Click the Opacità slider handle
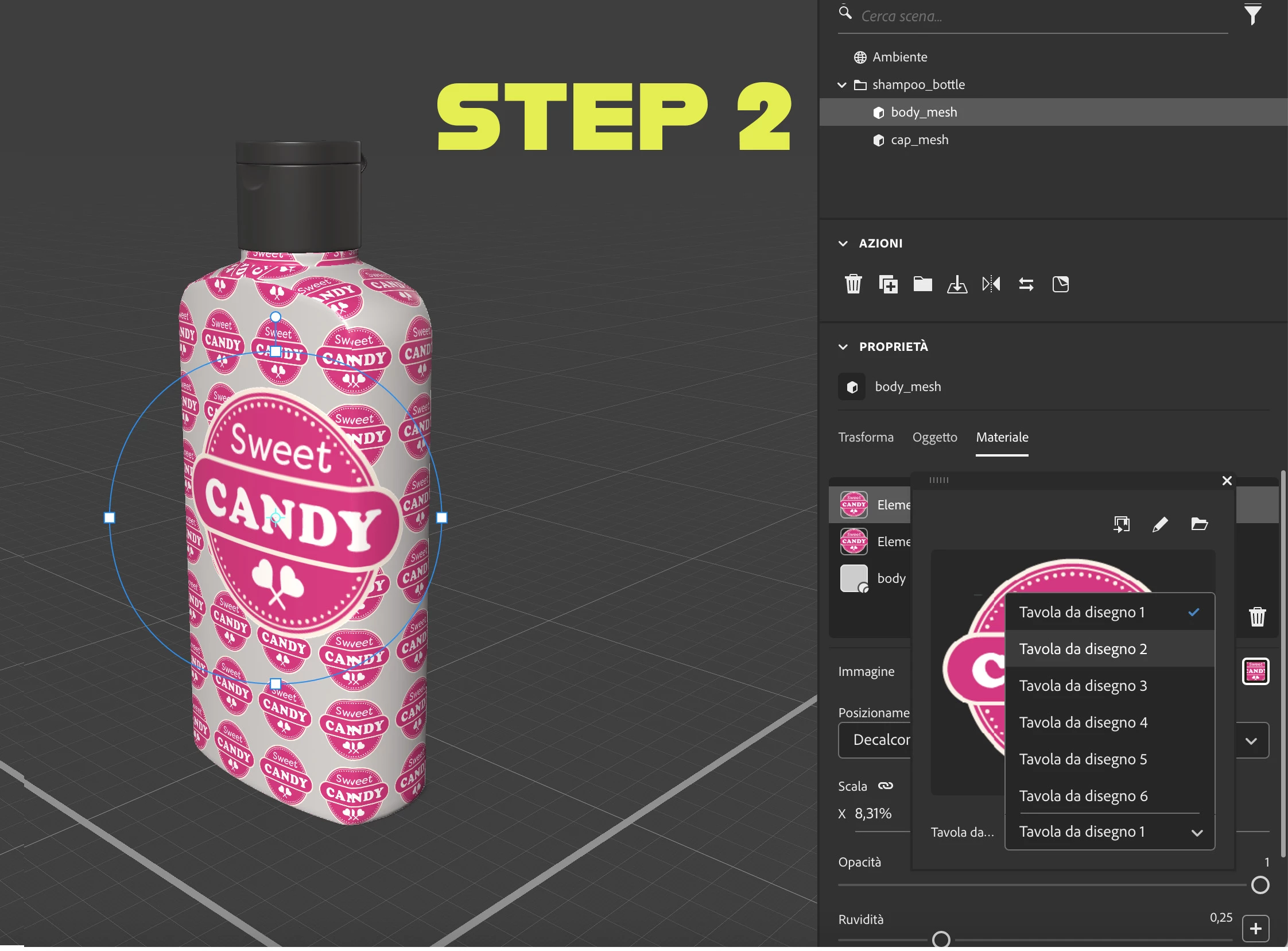1288x951 pixels. point(1260,887)
